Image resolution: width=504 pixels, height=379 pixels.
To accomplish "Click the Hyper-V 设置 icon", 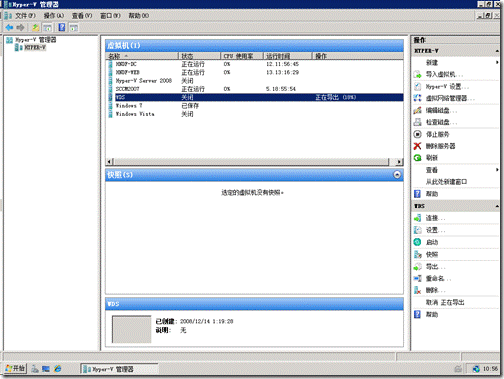I will [x=417, y=87].
